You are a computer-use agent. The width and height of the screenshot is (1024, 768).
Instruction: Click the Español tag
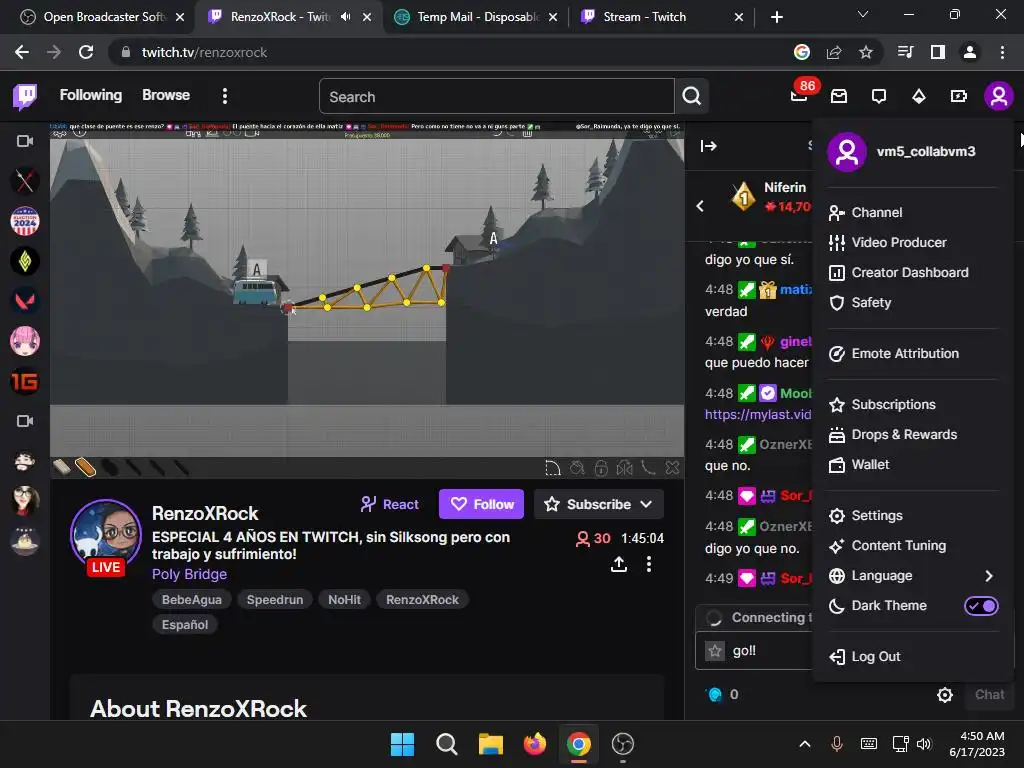(x=185, y=625)
